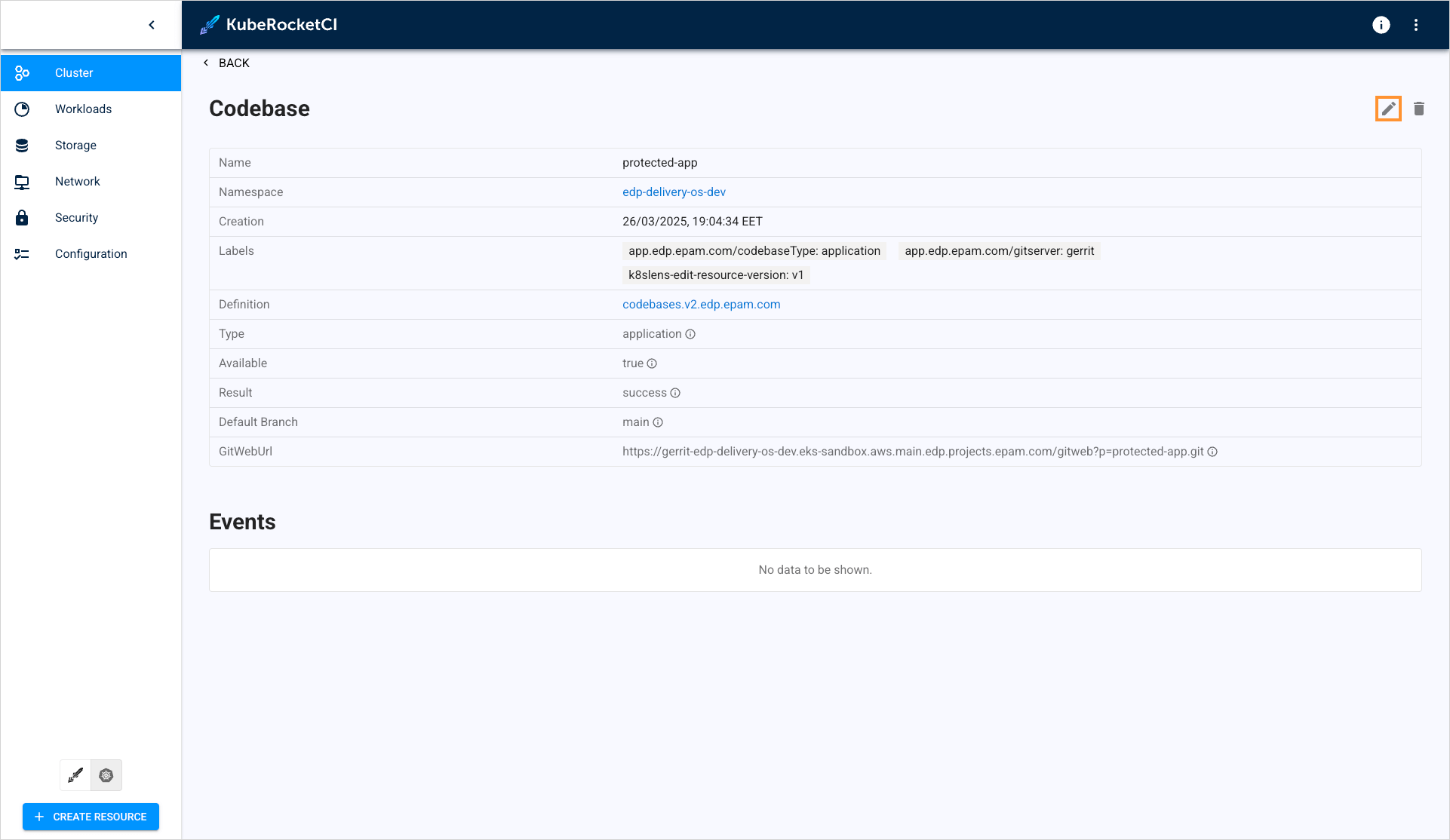
Task: Switch to the rocket view toggle button
Action: [x=75, y=775]
